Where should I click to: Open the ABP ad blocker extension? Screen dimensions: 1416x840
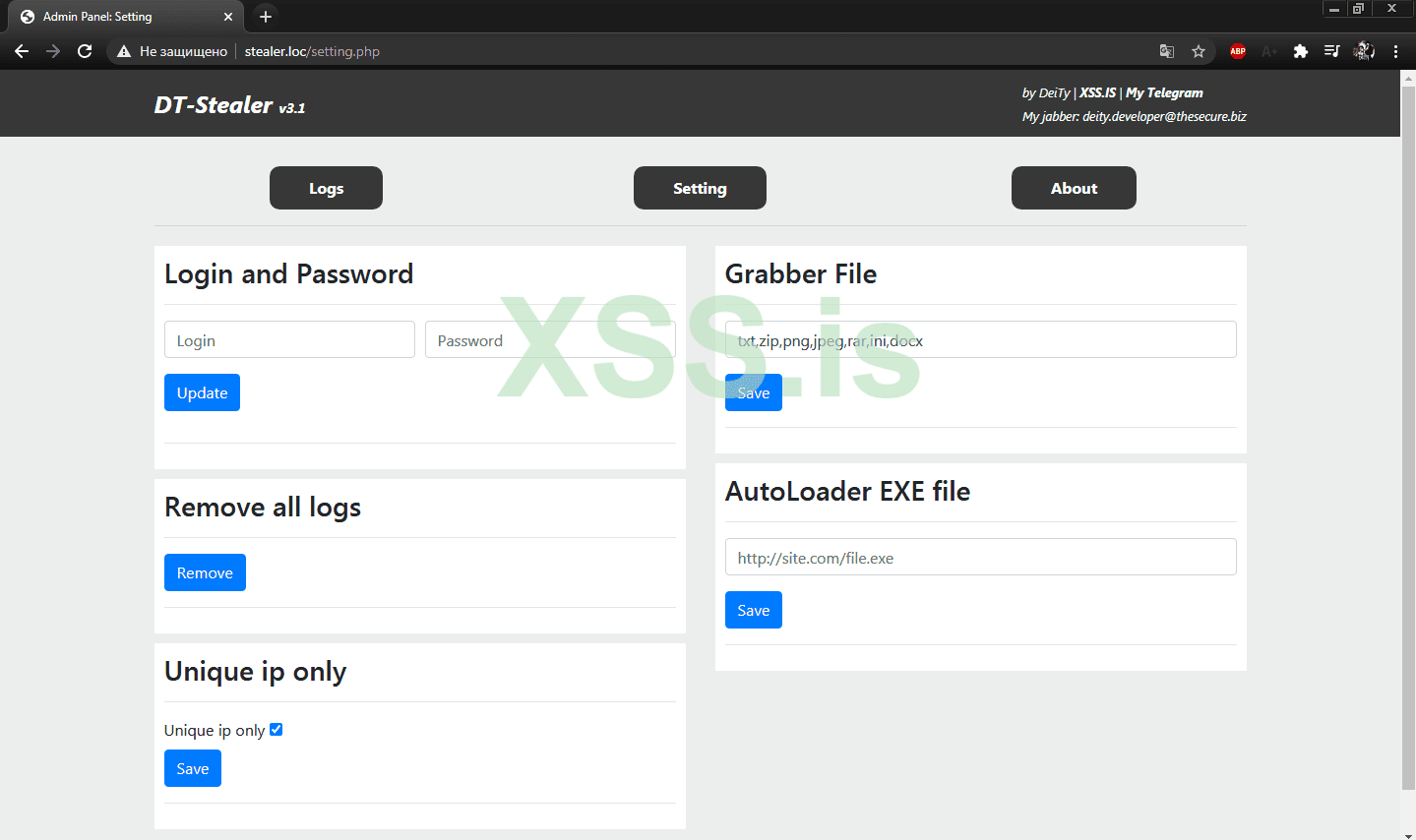click(1238, 51)
